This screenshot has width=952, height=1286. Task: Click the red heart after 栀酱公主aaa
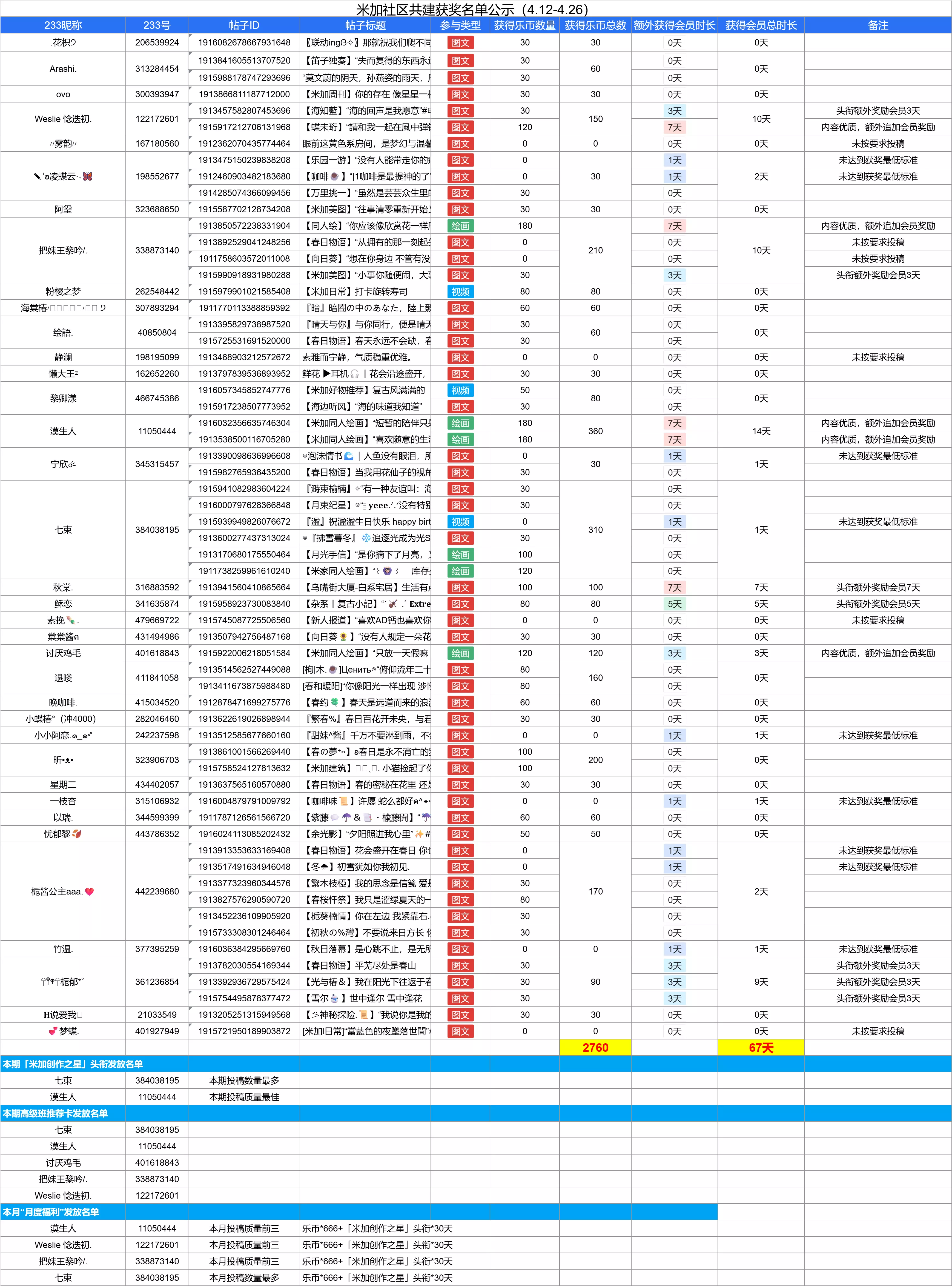point(89,891)
